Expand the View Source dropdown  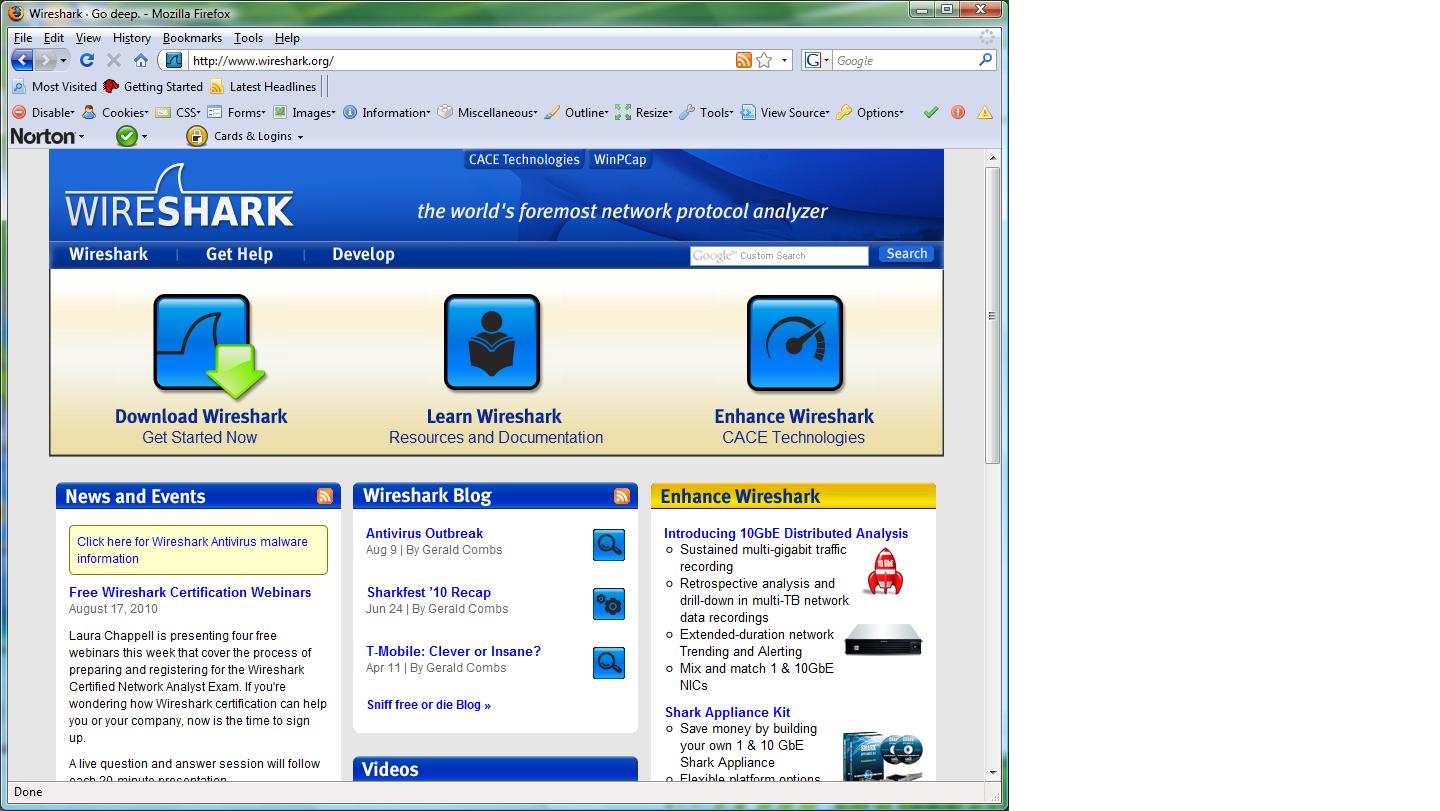point(785,113)
